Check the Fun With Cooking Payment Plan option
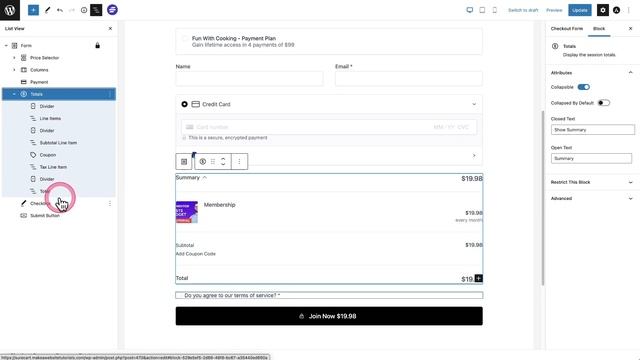Viewport: 640px width, 360px height. click(185, 38)
